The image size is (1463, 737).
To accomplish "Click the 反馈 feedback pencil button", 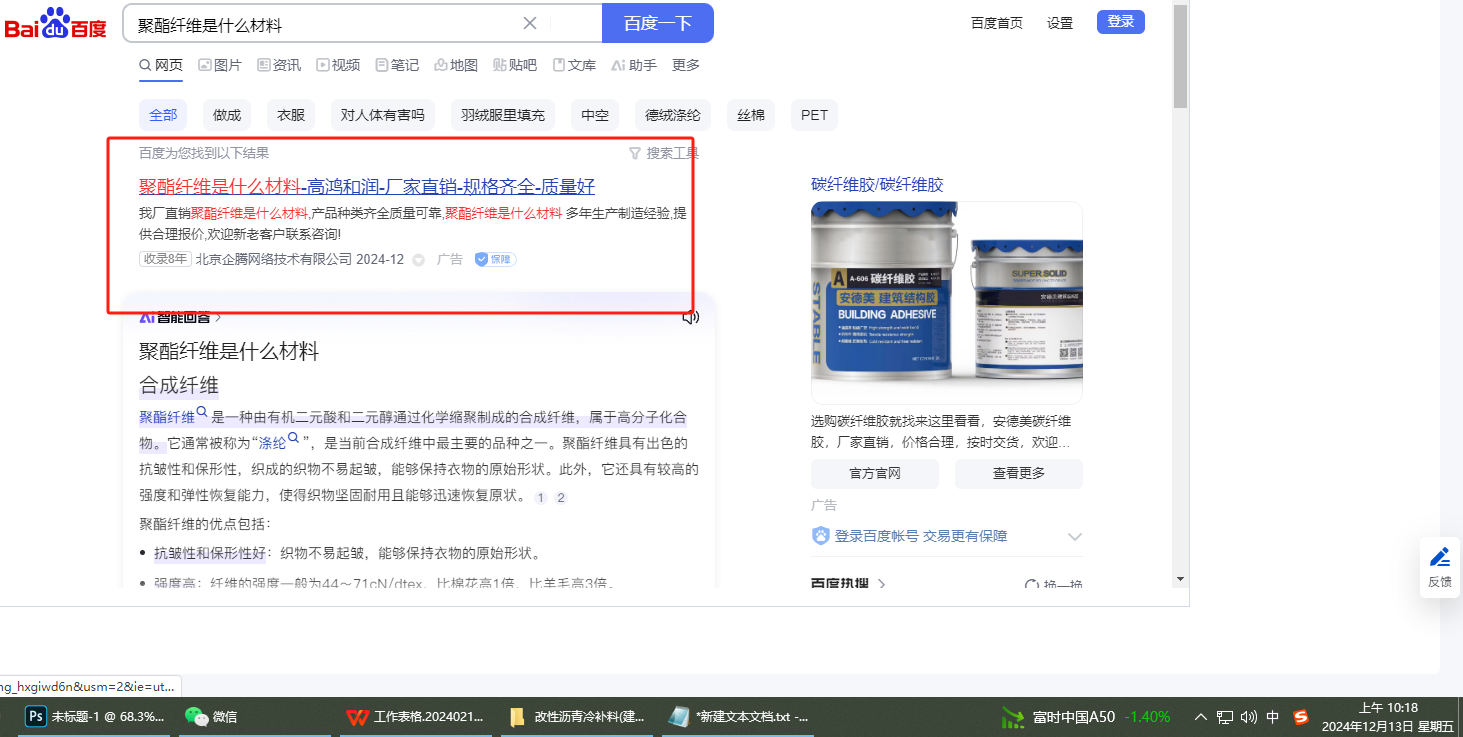I will point(1440,567).
